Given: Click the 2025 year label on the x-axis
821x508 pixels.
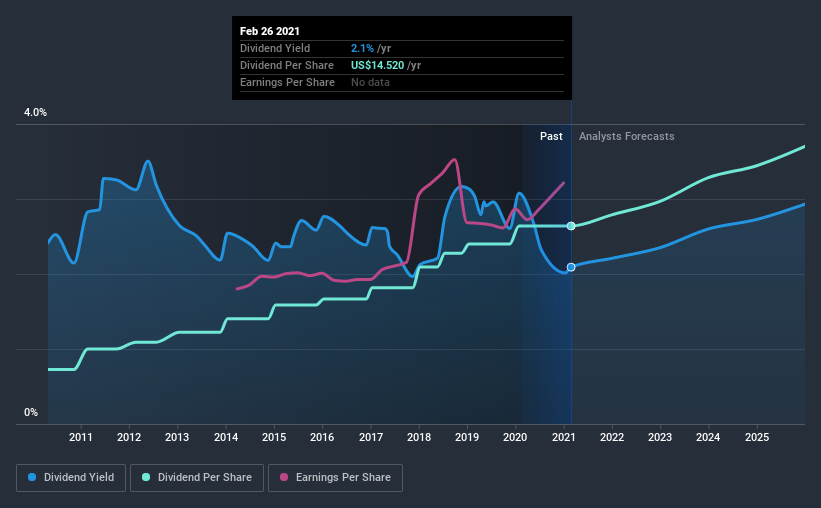Looking at the screenshot, I should (x=757, y=438).
